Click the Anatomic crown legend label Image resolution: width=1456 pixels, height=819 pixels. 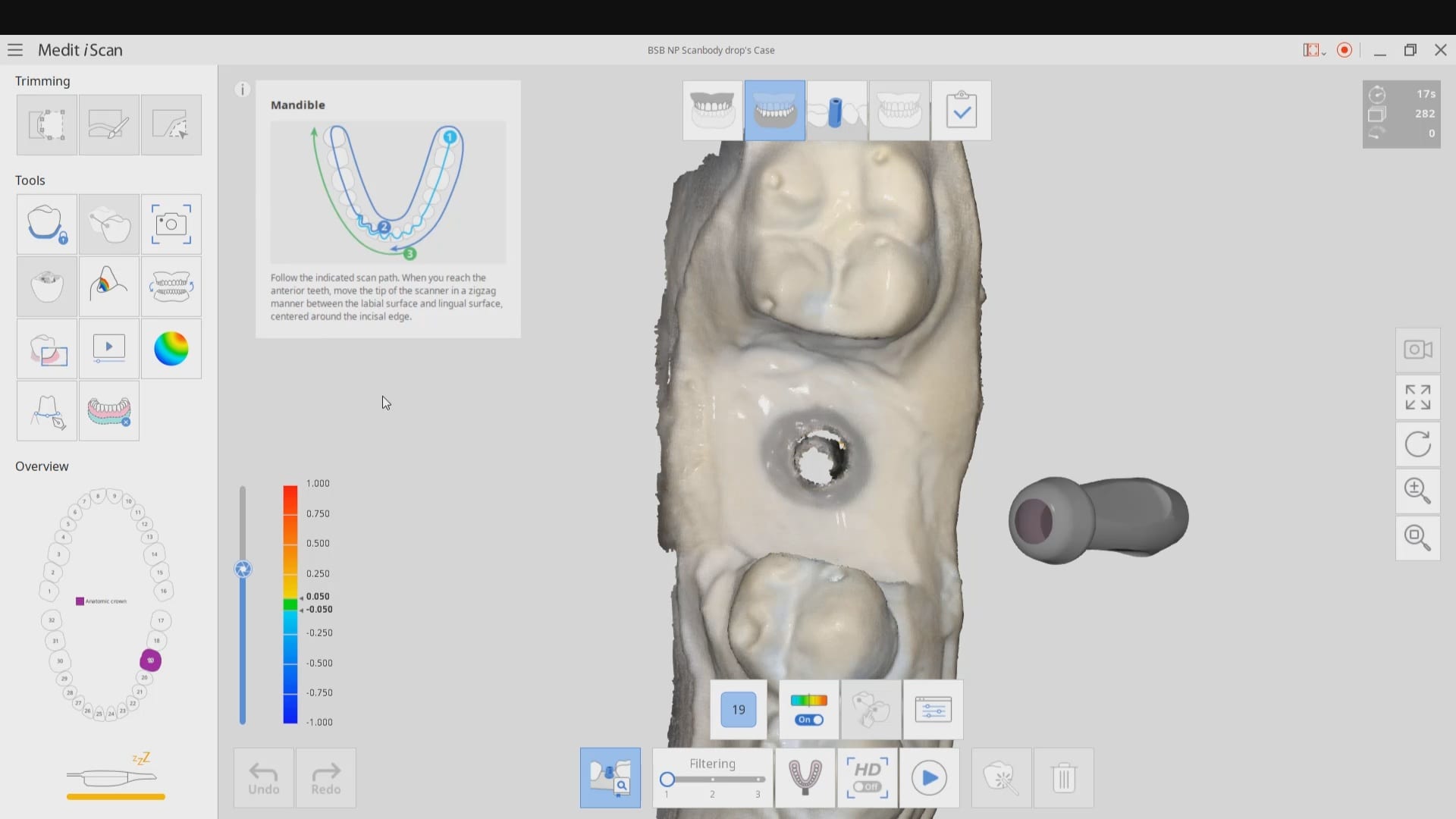(105, 601)
